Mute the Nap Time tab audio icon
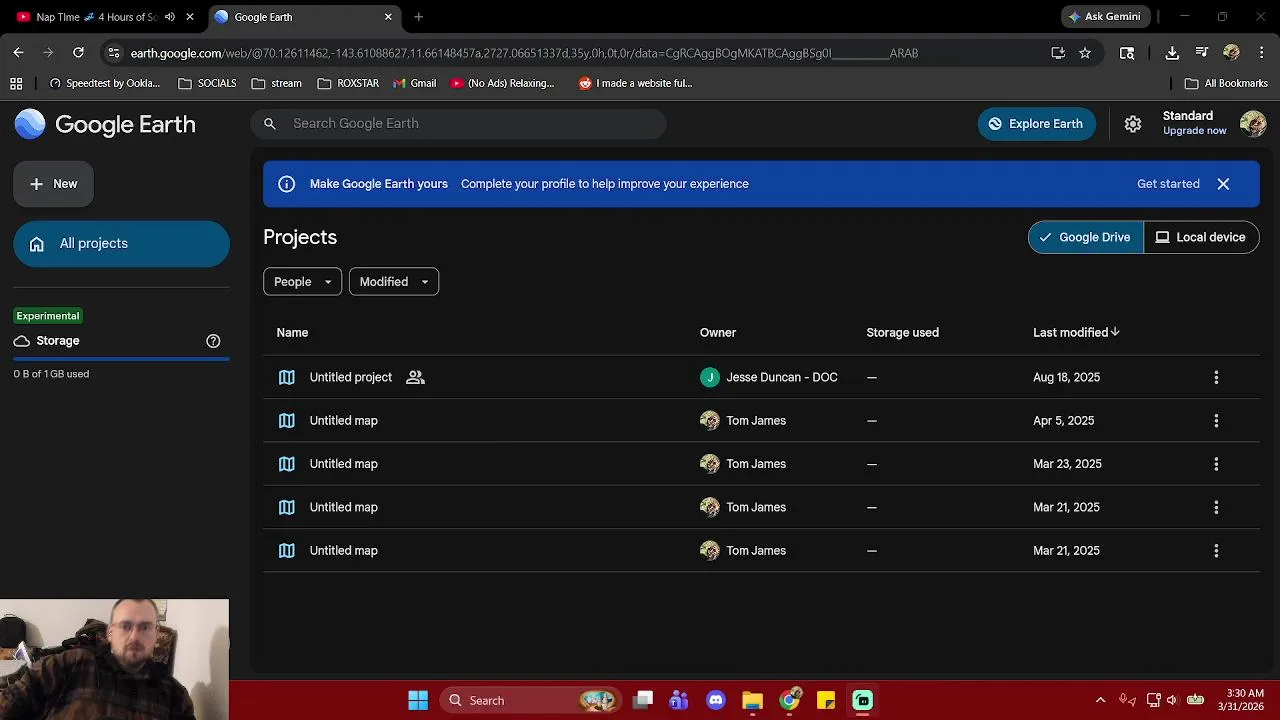 coord(170,17)
